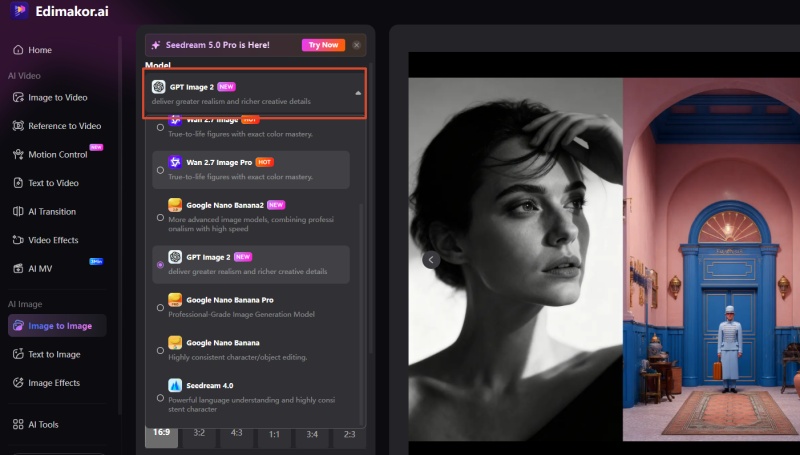The width and height of the screenshot is (800, 455).
Task: Click the AI Tools grid icon
Action: (x=18, y=424)
